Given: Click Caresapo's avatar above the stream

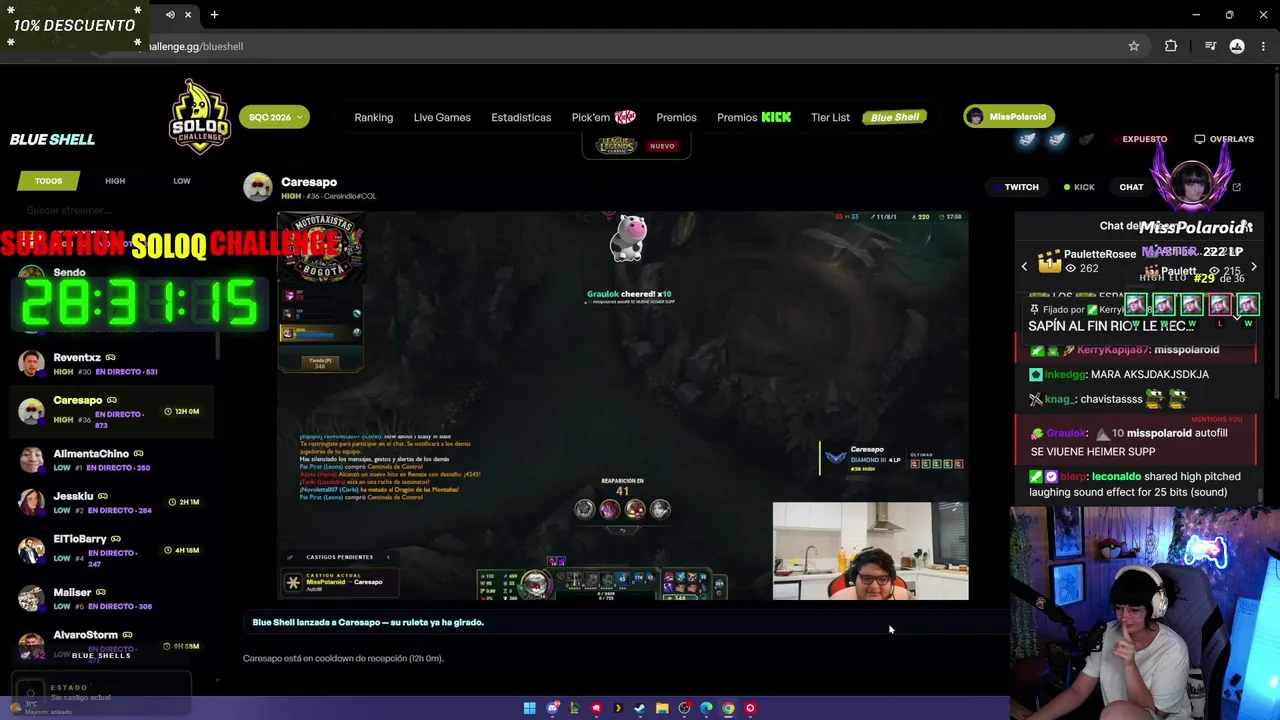Looking at the screenshot, I should tap(258, 187).
